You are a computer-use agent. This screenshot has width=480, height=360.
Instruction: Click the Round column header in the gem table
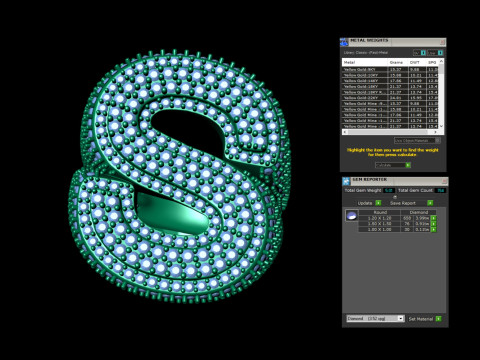click(x=380, y=212)
